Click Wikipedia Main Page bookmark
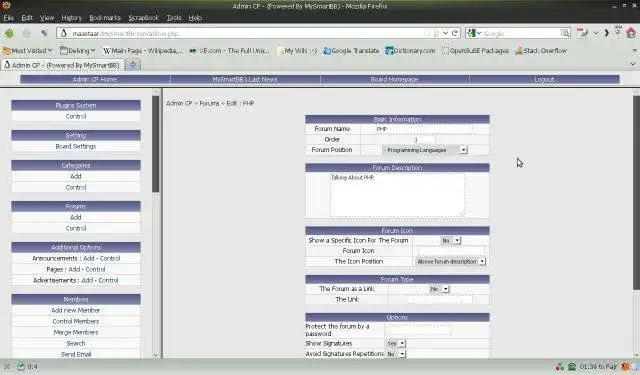The width and height of the screenshot is (640, 375). 143,51
